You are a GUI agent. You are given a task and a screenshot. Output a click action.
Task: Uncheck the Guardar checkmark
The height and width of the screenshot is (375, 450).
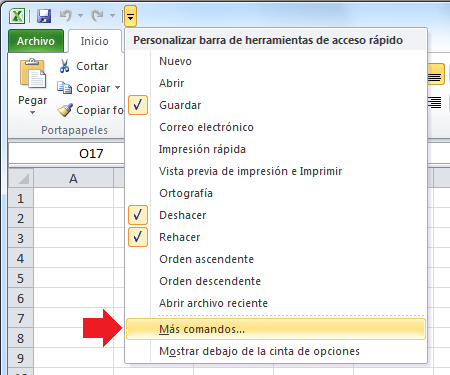coord(138,105)
